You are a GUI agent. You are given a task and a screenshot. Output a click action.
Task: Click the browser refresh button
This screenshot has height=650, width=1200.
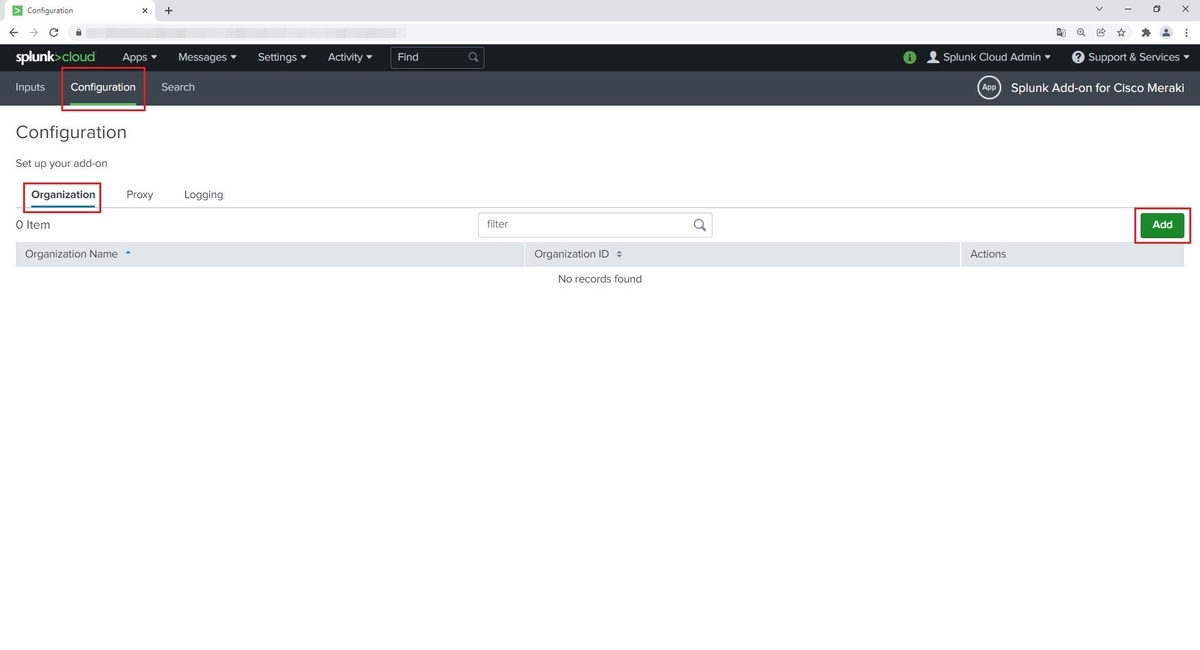click(53, 32)
